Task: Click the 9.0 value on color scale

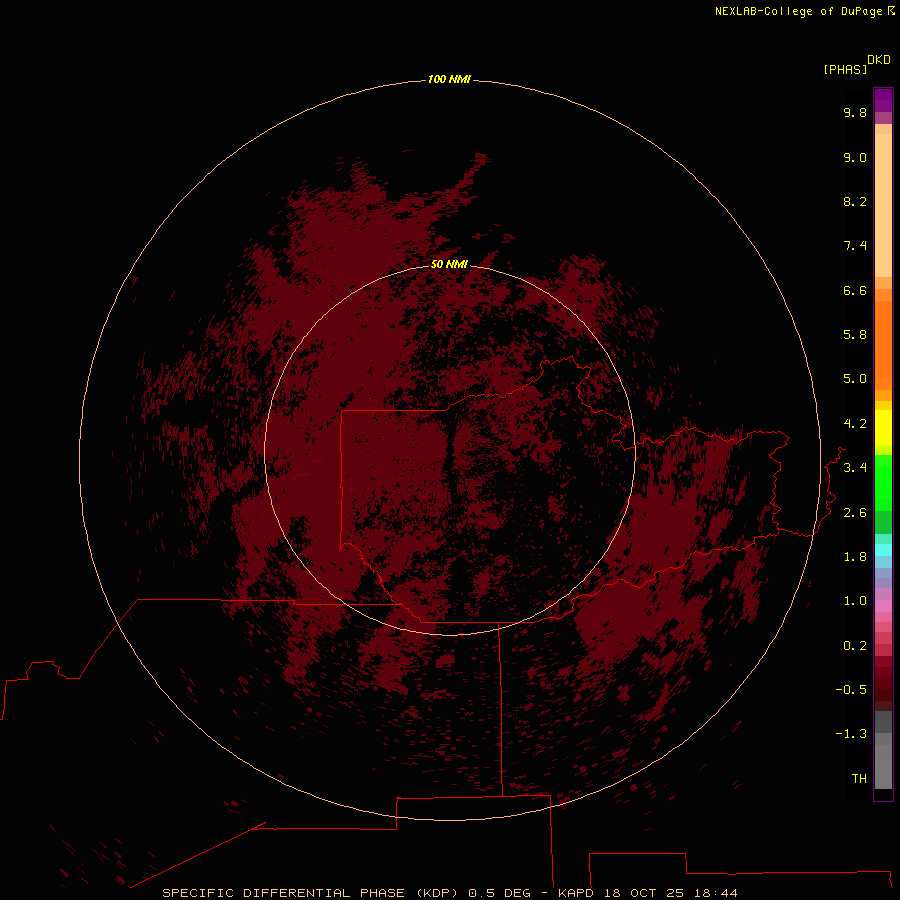Action: pyautogui.click(x=855, y=157)
